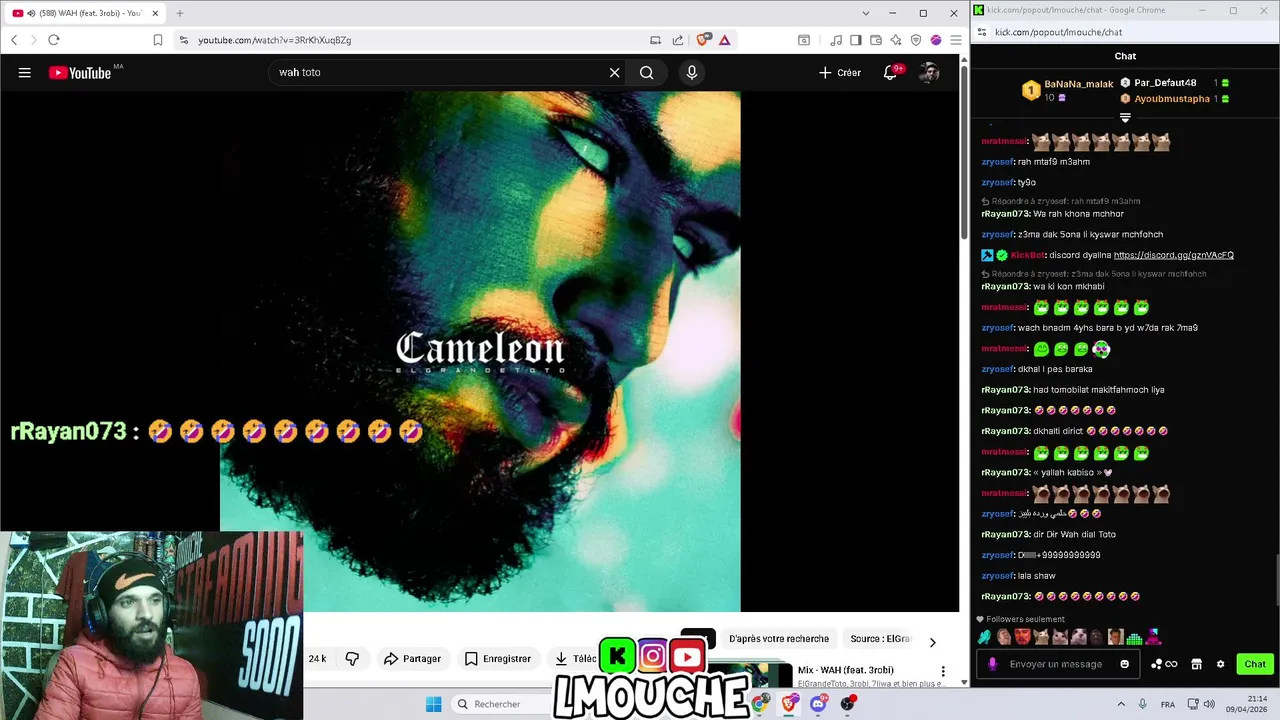Open Brave Shields lion icon
The width and height of the screenshot is (1280, 720).
tap(702, 40)
